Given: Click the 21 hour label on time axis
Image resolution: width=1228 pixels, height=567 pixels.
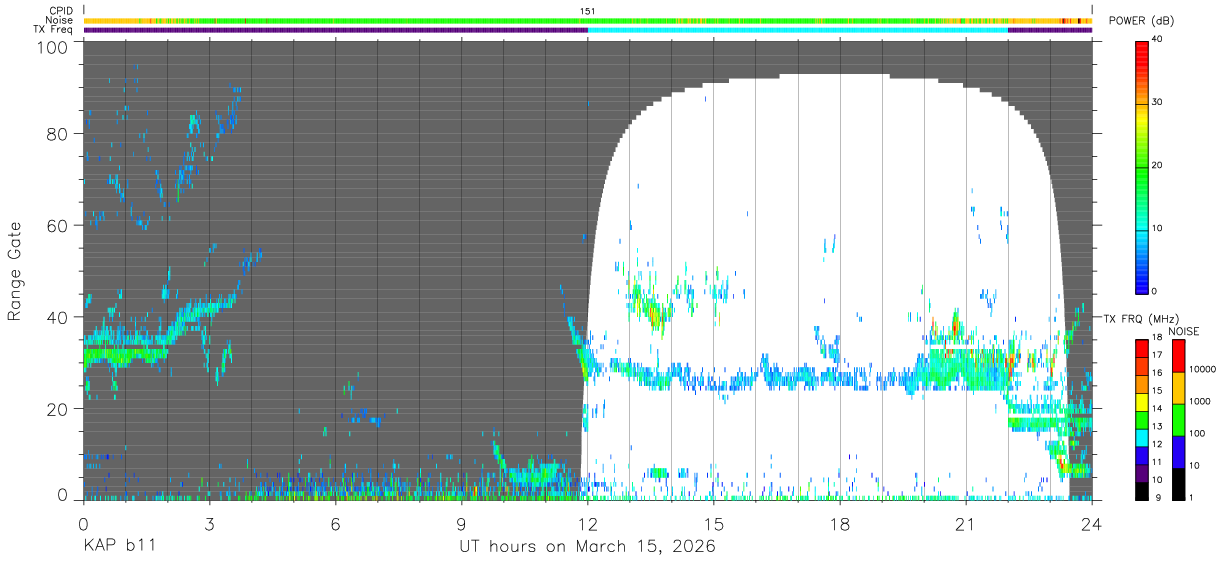Looking at the screenshot, I should tap(966, 524).
